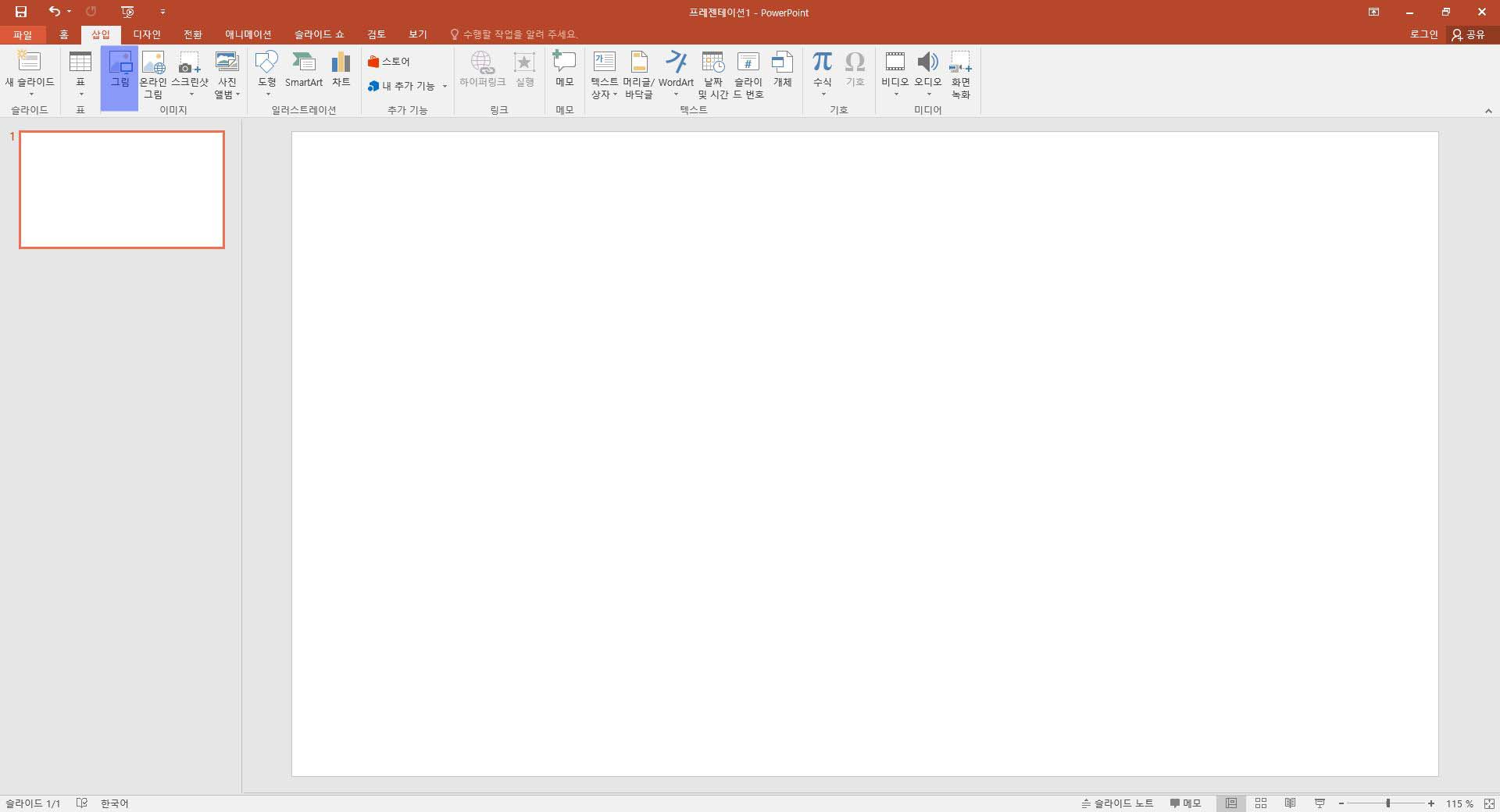Expand the 내 추가 기능 dropdown arrow

pos(445,87)
